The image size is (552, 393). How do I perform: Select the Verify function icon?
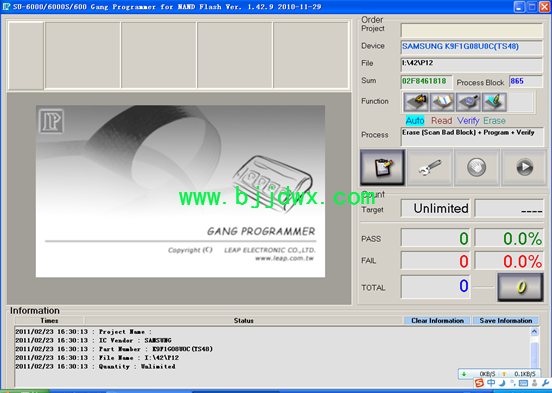468,102
